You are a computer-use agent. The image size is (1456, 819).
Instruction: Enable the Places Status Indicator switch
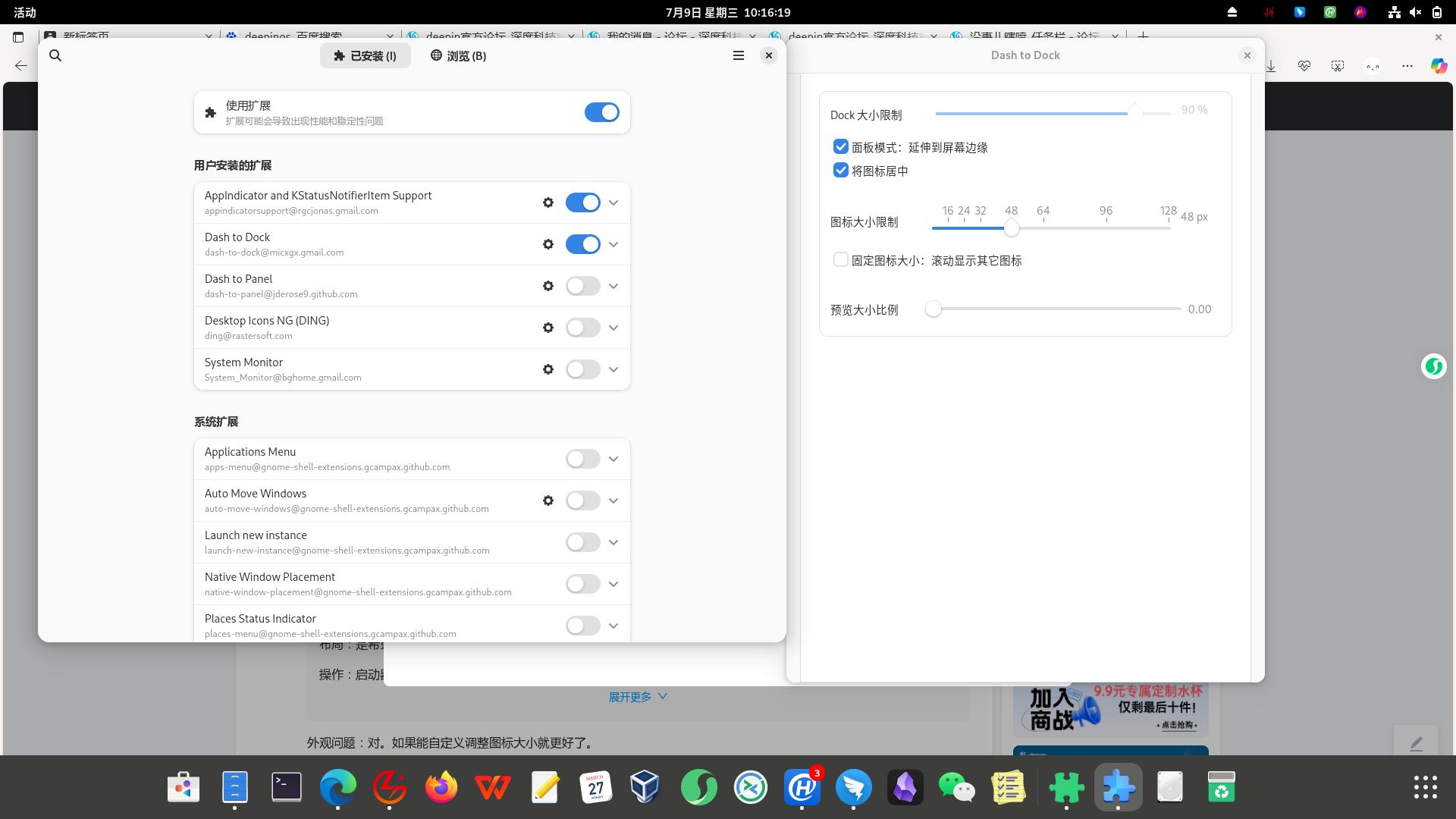click(x=583, y=626)
